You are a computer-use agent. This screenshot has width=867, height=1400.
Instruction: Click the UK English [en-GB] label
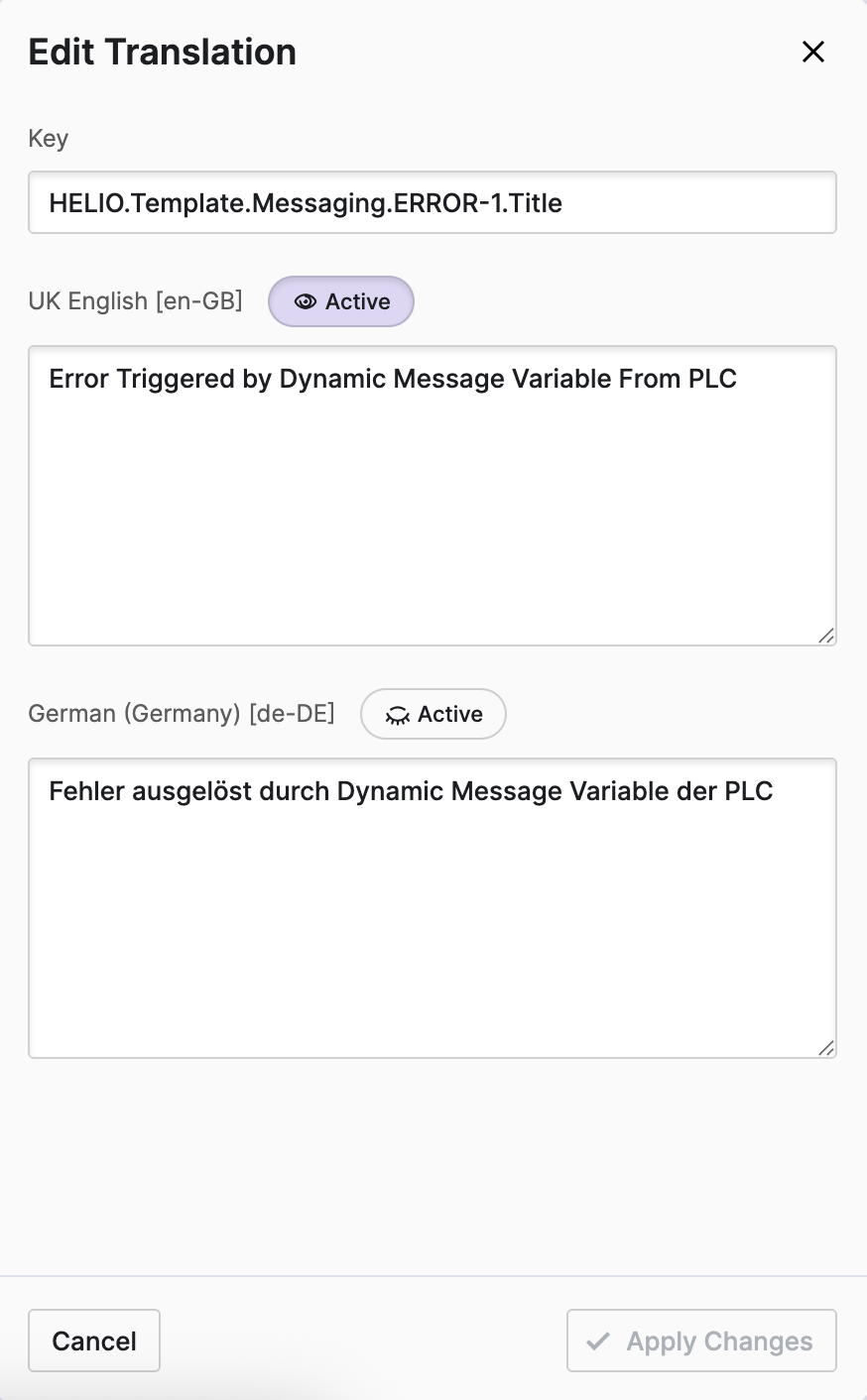point(136,301)
